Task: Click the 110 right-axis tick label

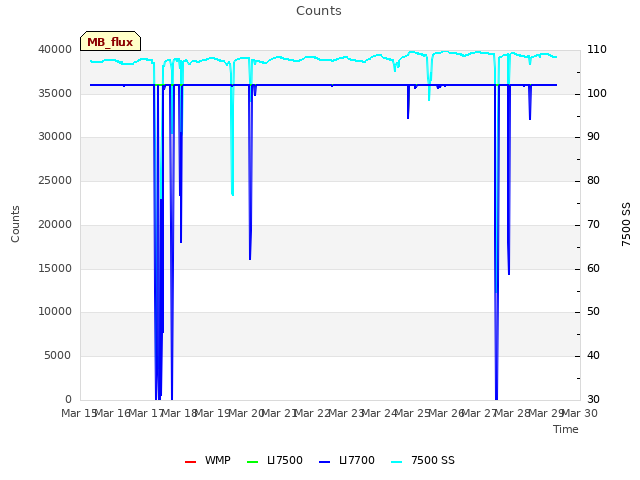Action: click(597, 50)
